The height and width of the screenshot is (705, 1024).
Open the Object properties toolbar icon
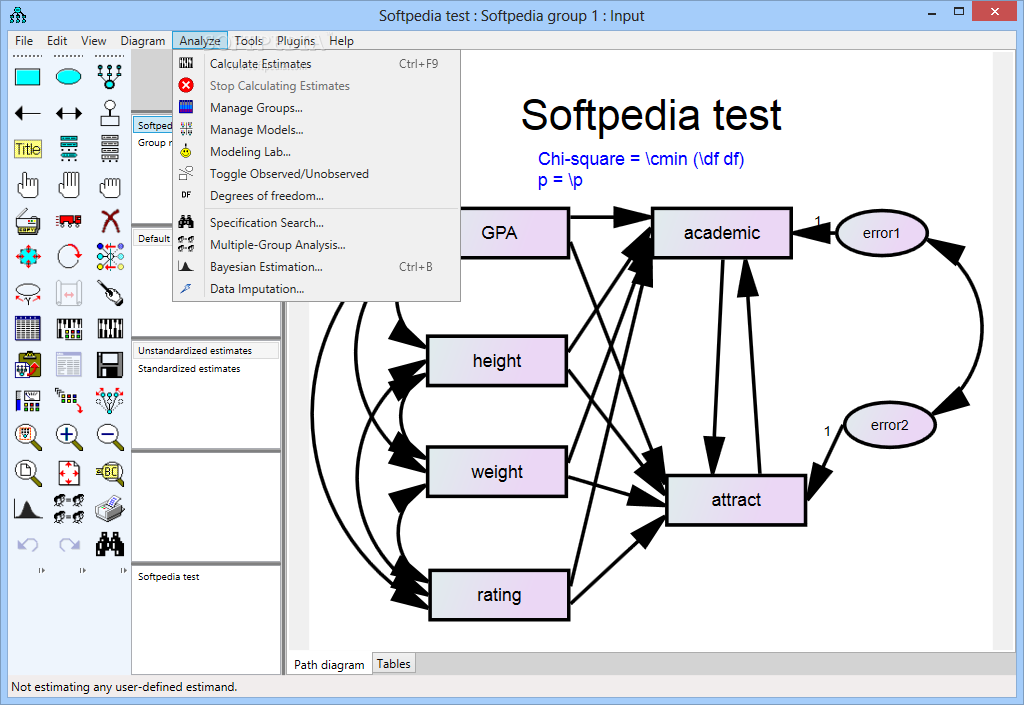pyautogui.click(x=27, y=400)
